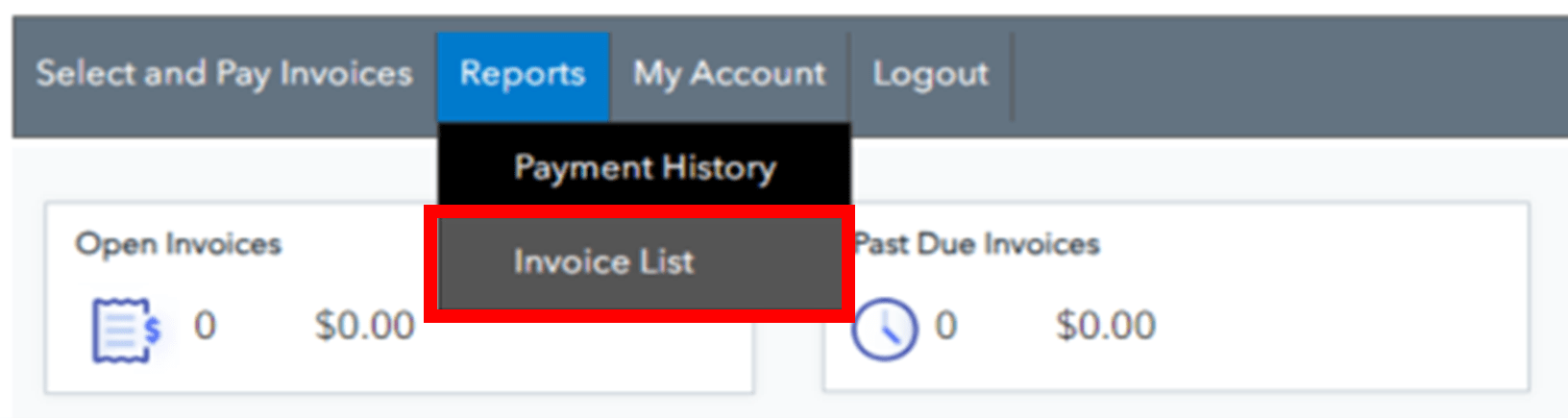Viewport: 1568px width, 418px height.
Task: Open the My Account tab
Action: [729, 74]
